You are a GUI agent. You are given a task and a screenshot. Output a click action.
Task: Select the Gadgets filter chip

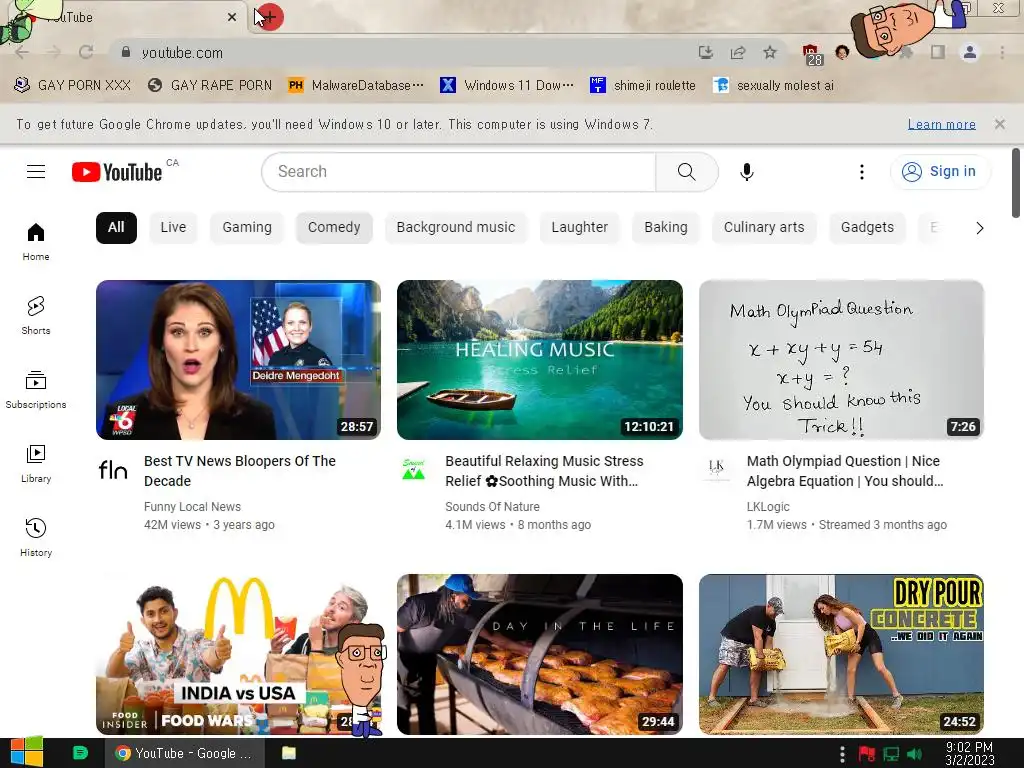pyautogui.click(x=867, y=227)
